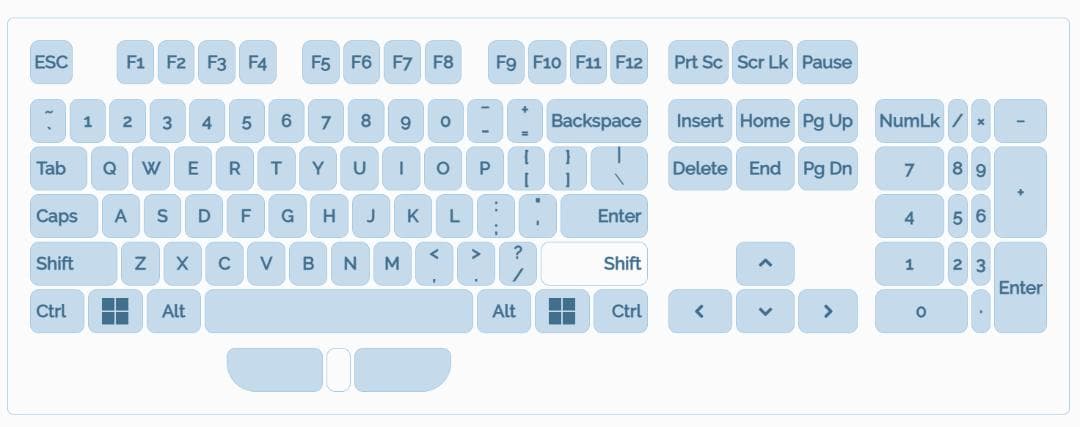Toggle the Caps lock key
The image size is (1080, 427).
(x=64, y=216)
